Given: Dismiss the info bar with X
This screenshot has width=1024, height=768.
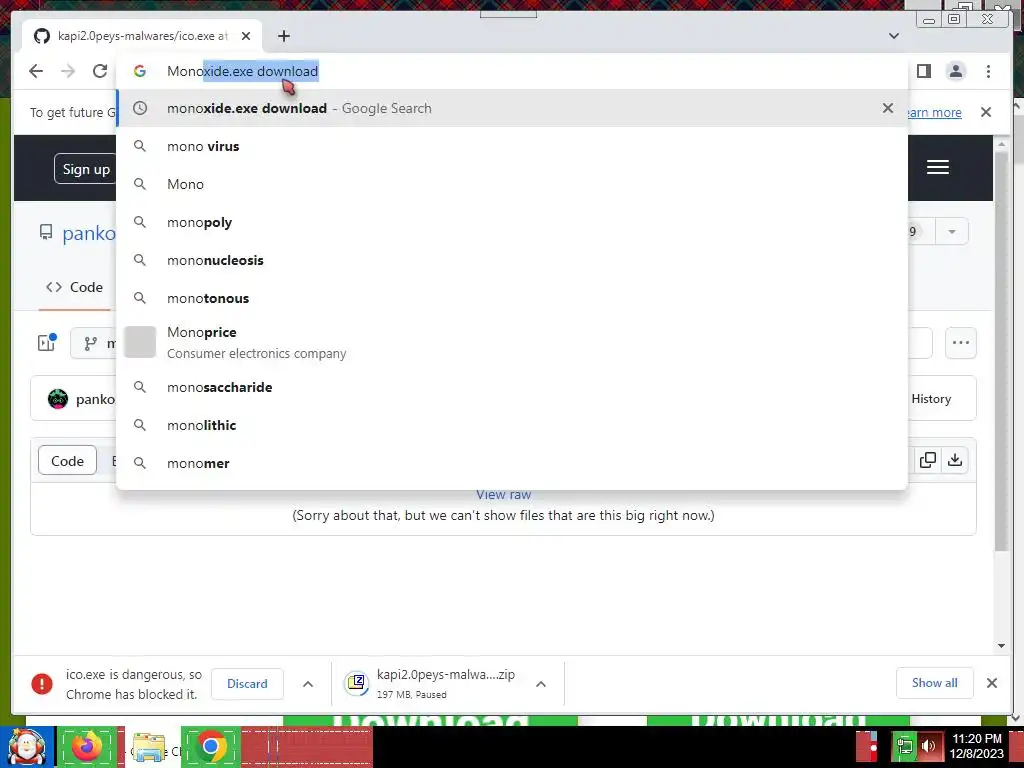Looking at the screenshot, I should [986, 112].
